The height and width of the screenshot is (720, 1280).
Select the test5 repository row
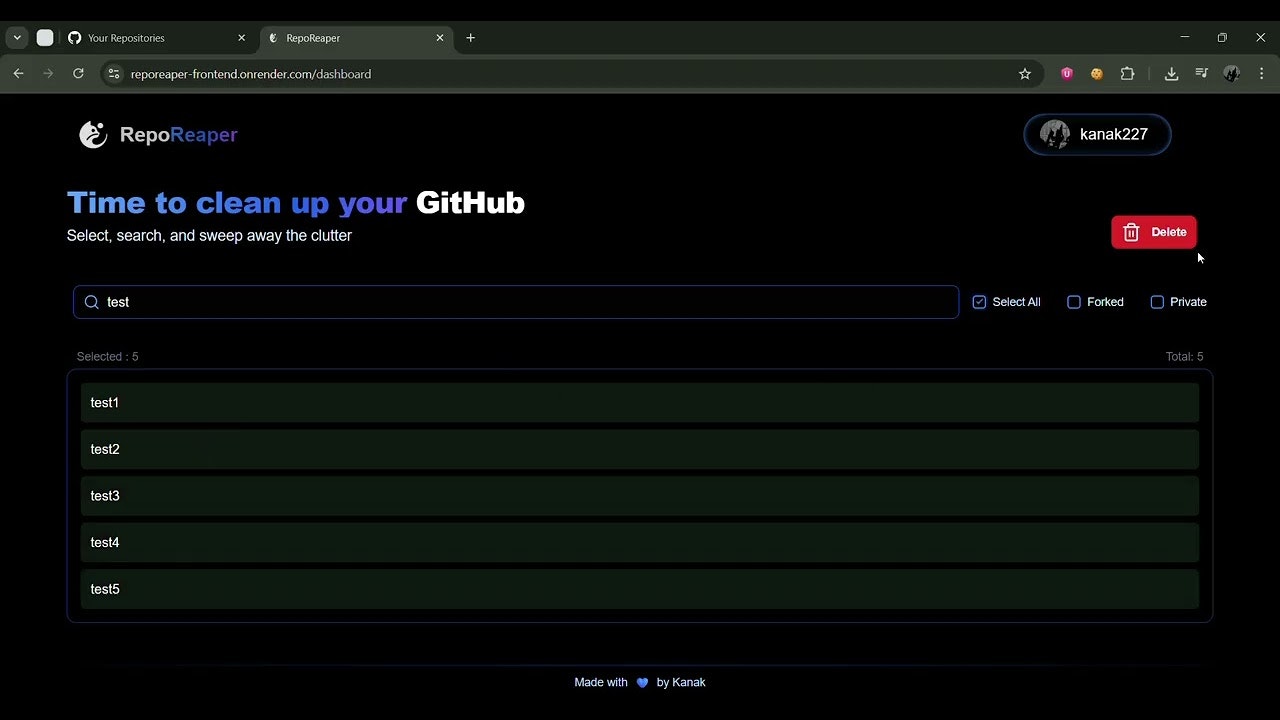click(640, 589)
